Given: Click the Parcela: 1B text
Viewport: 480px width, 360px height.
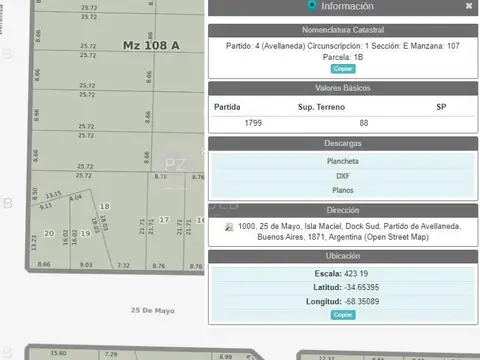Looking at the screenshot, I should (343, 57).
